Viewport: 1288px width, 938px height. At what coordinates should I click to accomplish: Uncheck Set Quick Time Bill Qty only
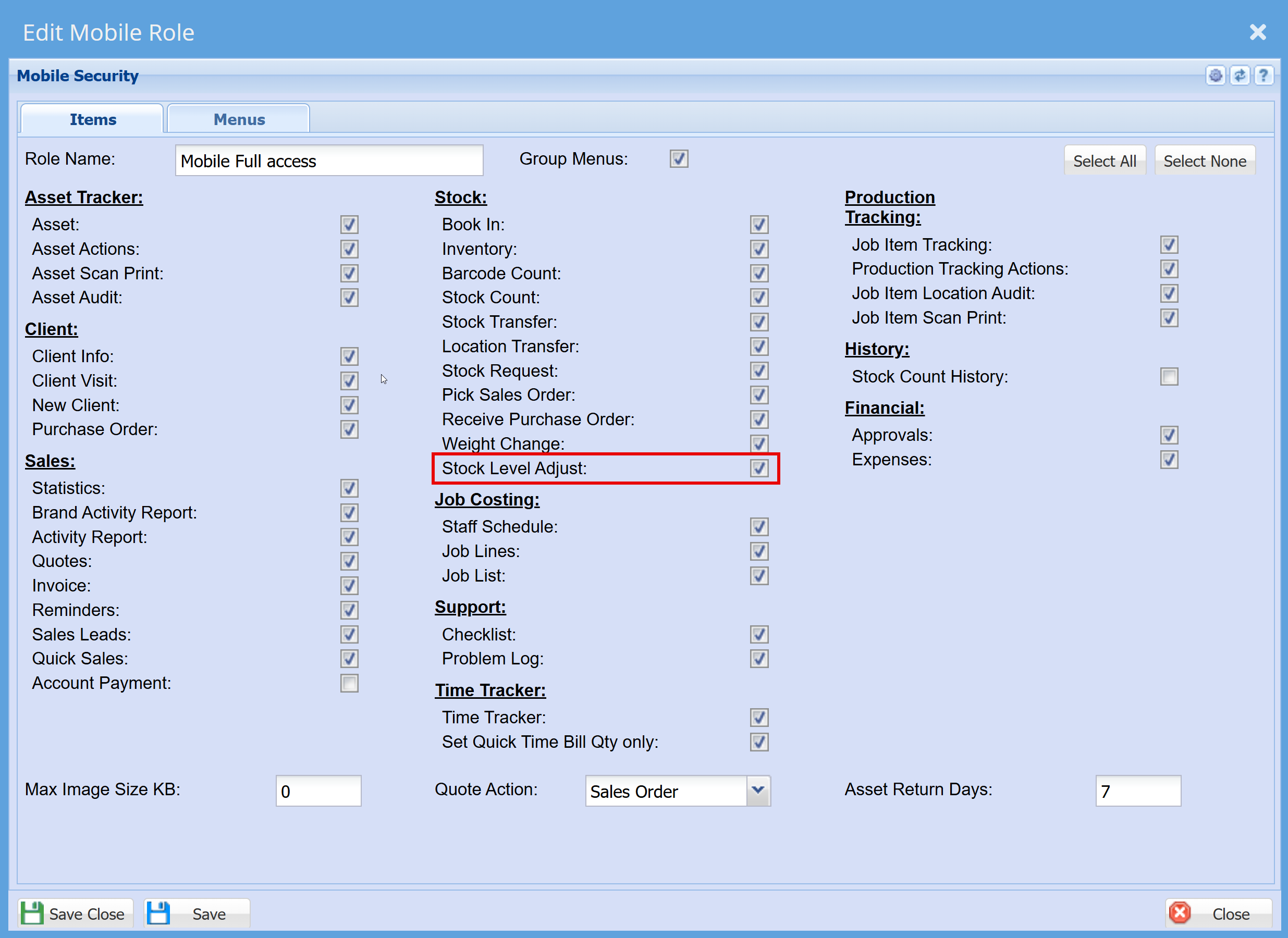759,742
